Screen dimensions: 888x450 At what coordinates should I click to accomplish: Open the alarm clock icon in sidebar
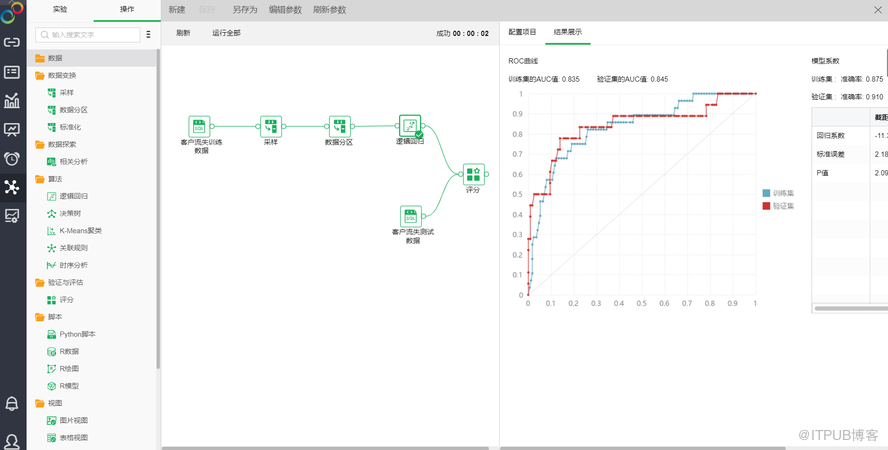tap(11, 158)
